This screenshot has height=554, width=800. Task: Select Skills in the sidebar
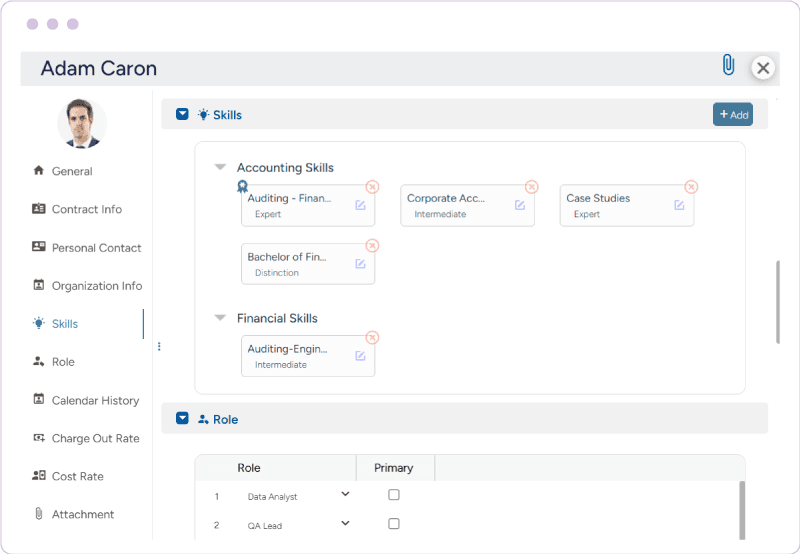(65, 324)
